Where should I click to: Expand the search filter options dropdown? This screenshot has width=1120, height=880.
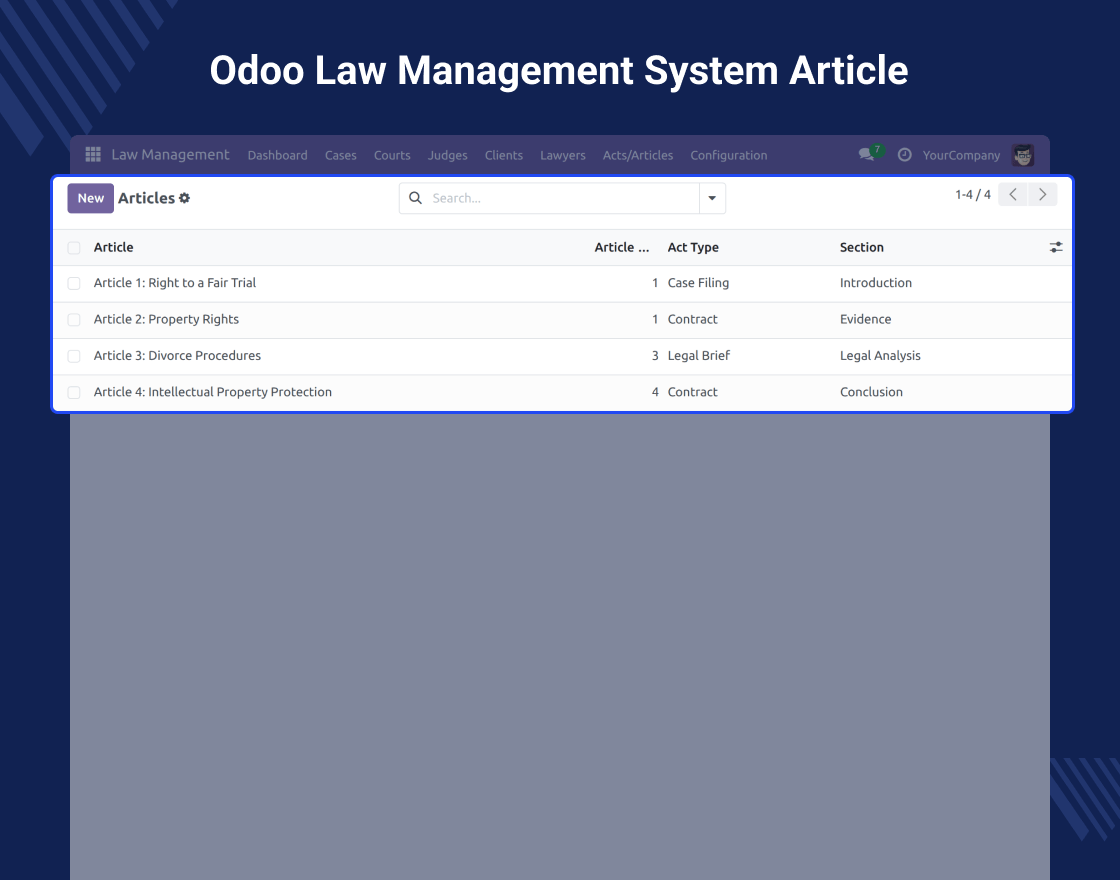point(712,198)
